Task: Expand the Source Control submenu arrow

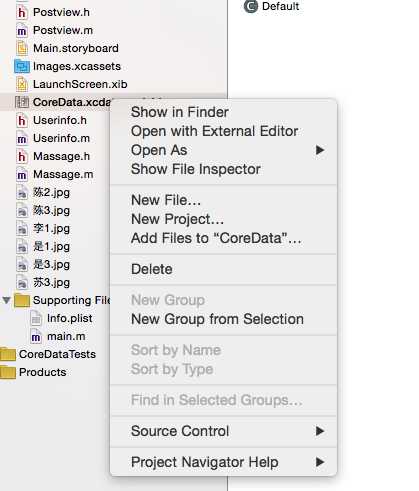Action: click(320, 431)
